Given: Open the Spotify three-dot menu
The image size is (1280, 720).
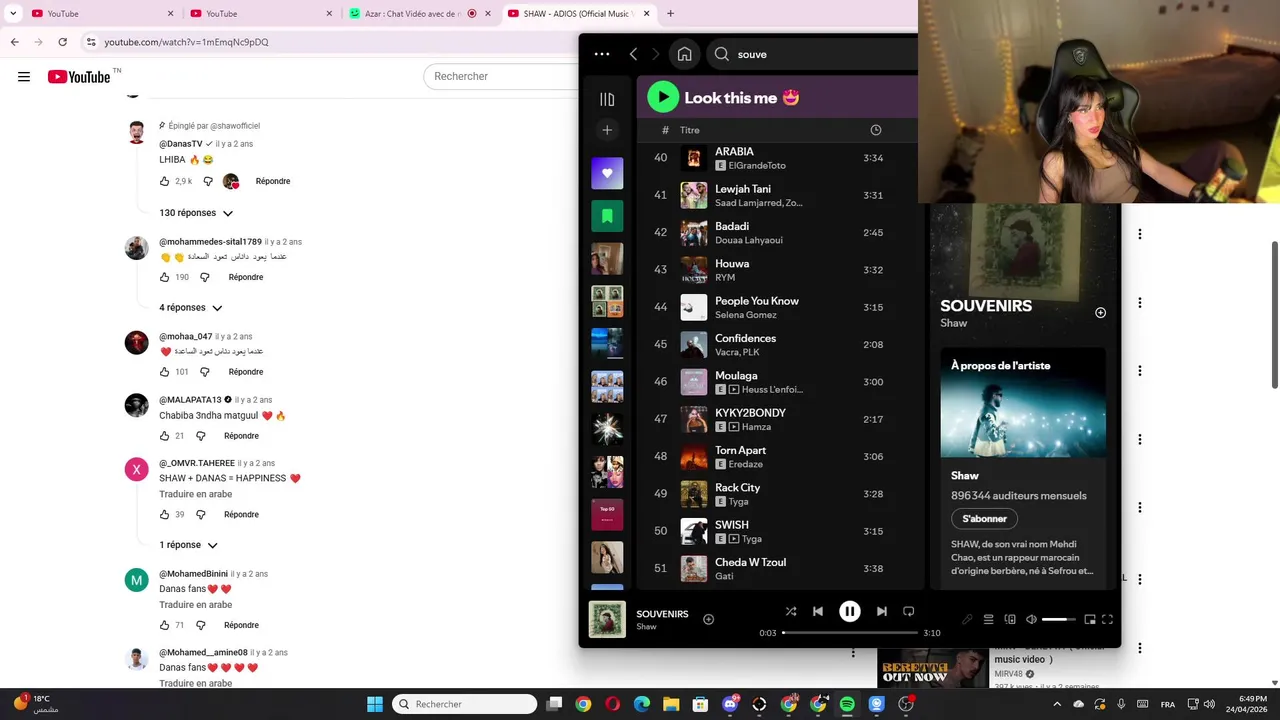Looking at the screenshot, I should (601, 54).
